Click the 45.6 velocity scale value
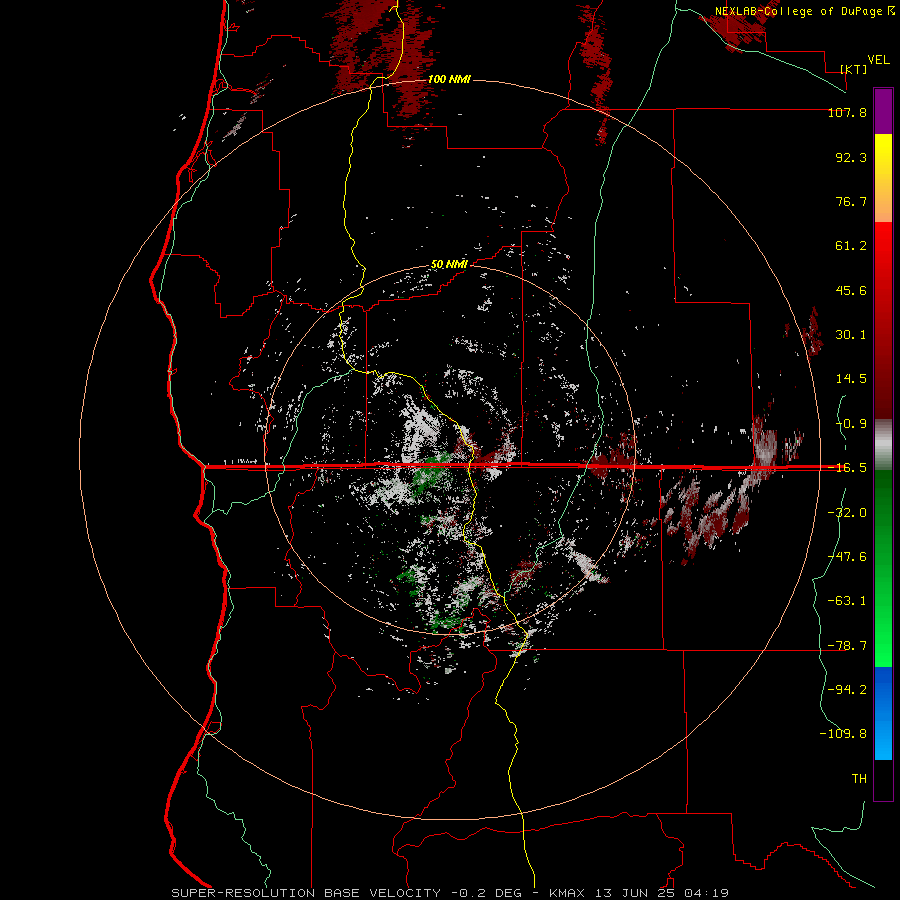This screenshot has width=900, height=900. (x=851, y=290)
